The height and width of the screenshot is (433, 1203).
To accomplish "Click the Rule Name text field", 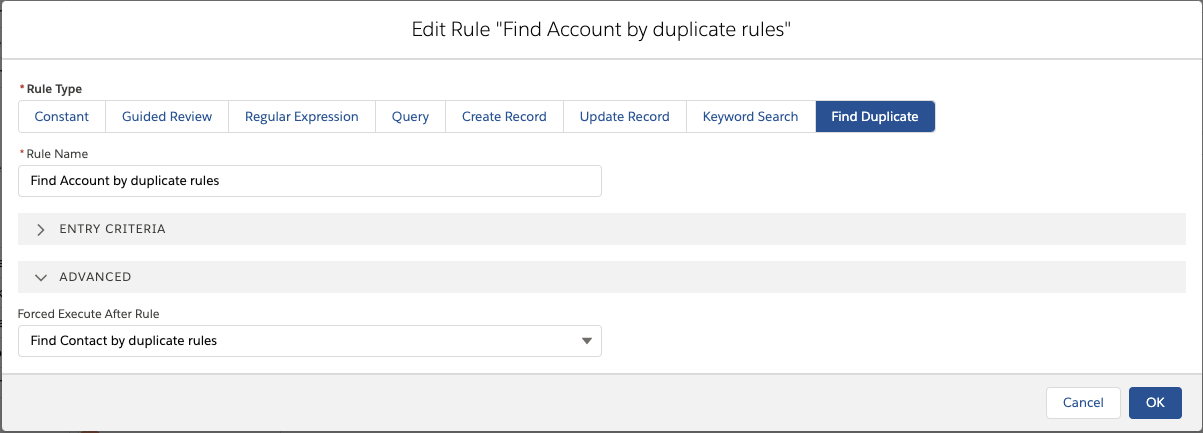I will tap(310, 181).
